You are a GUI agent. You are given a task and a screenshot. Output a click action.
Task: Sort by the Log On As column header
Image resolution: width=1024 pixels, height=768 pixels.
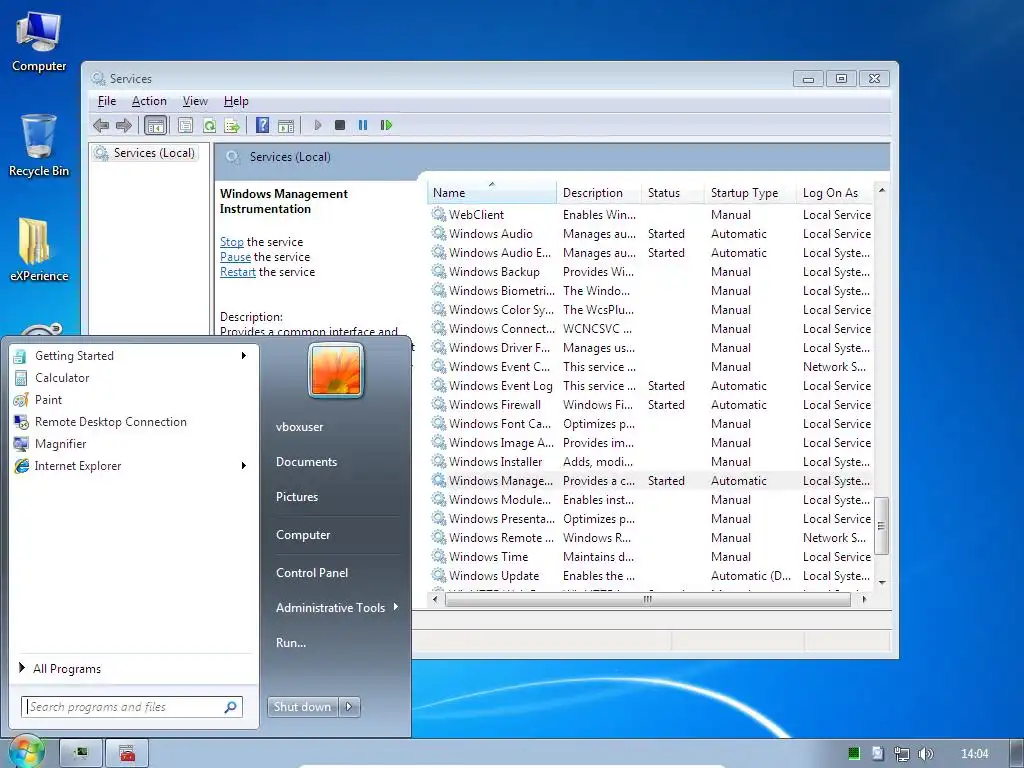pos(835,193)
